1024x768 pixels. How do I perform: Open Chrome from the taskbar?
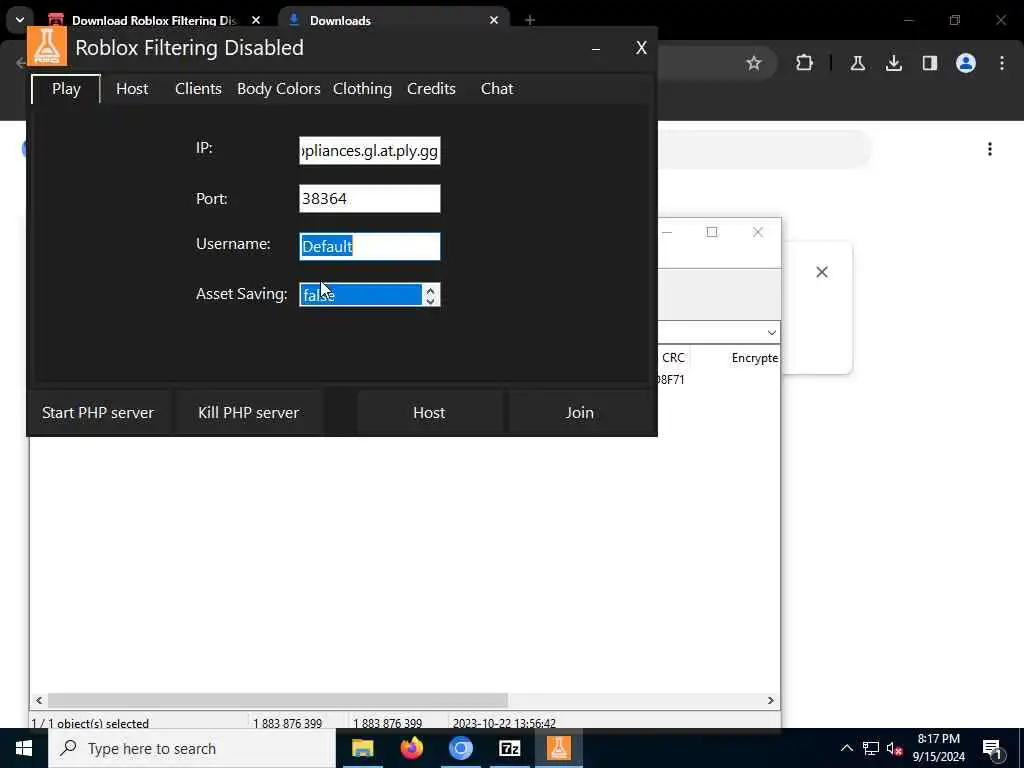(460, 748)
